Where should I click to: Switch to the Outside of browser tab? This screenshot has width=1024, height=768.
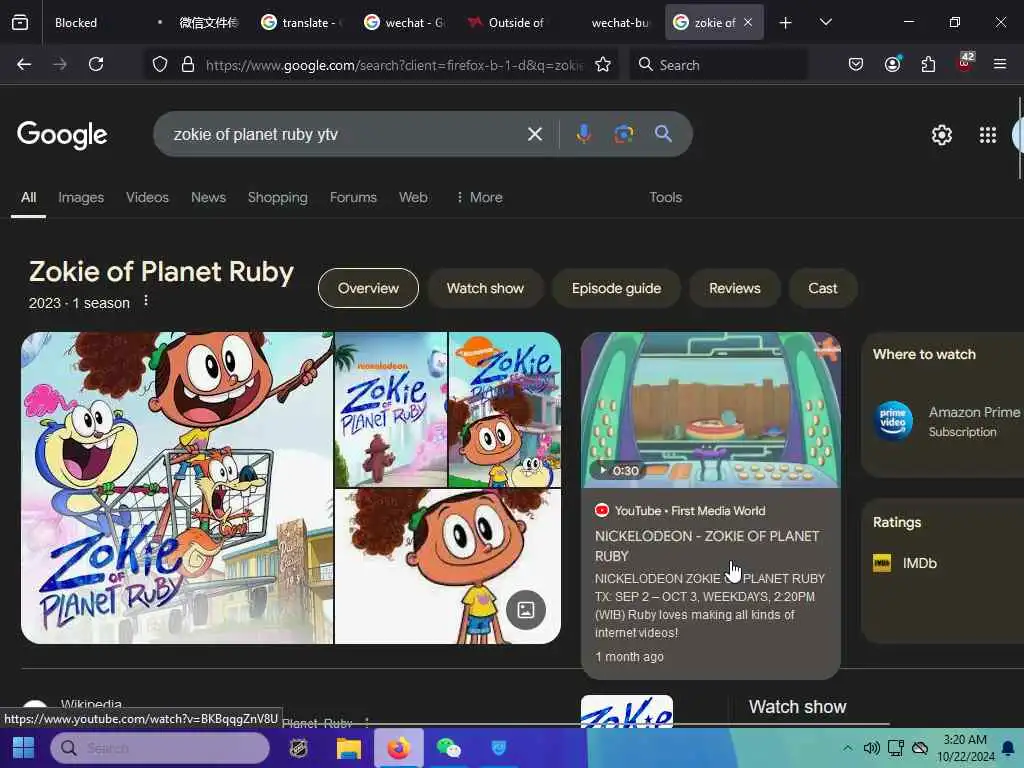pyautogui.click(x=507, y=22)
